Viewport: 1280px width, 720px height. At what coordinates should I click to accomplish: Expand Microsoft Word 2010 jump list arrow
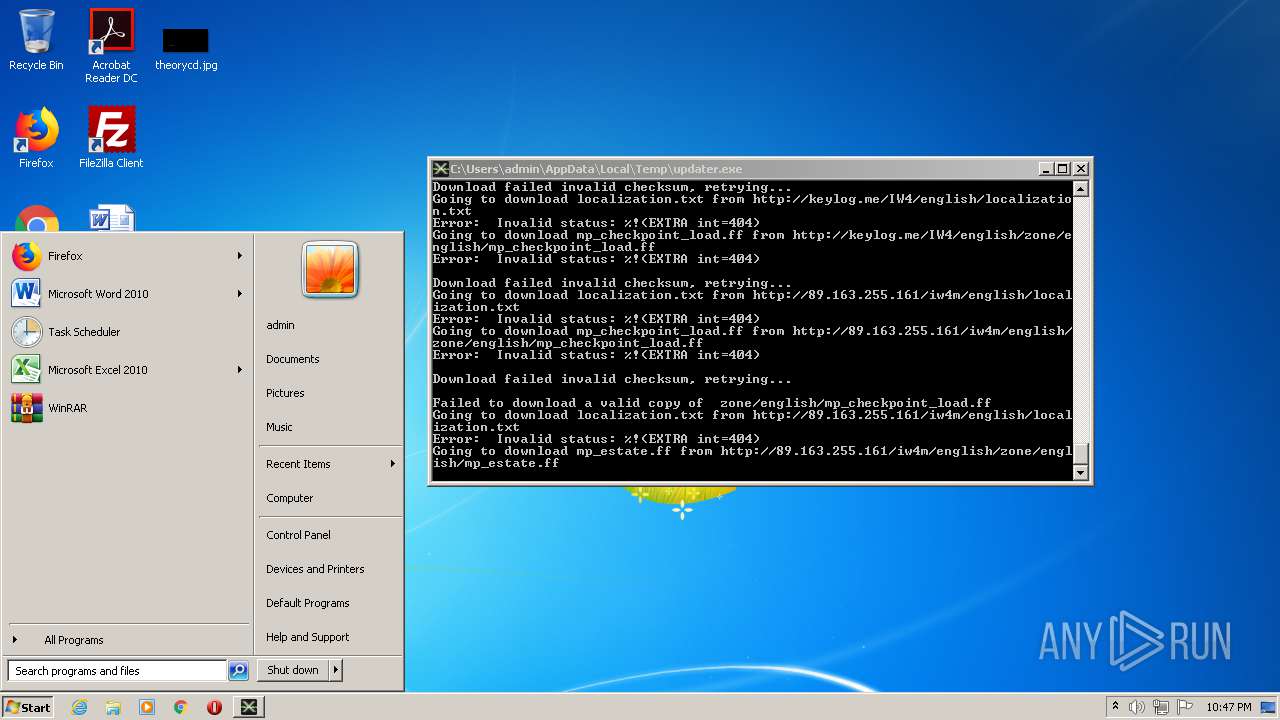coord(239,294)
